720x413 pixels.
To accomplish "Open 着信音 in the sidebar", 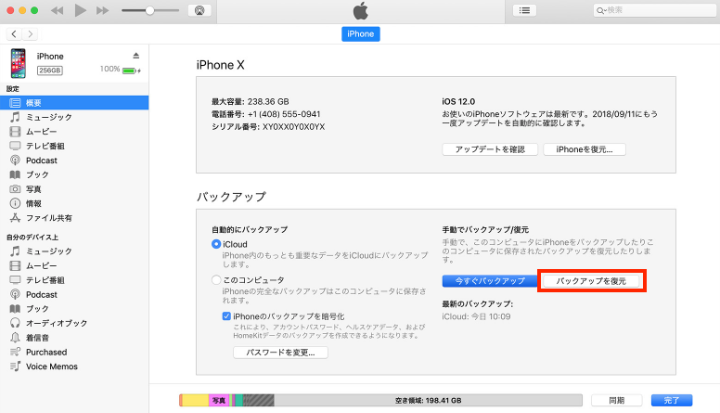I will 74,338.
